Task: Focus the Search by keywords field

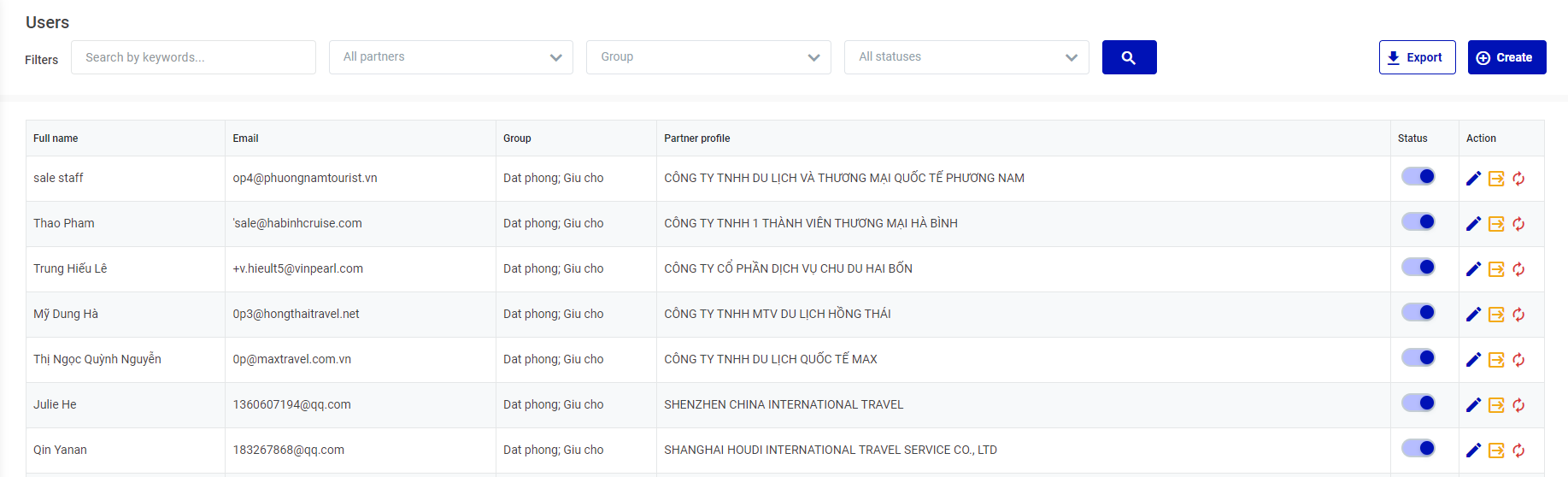Action: (x=193, y=57)
